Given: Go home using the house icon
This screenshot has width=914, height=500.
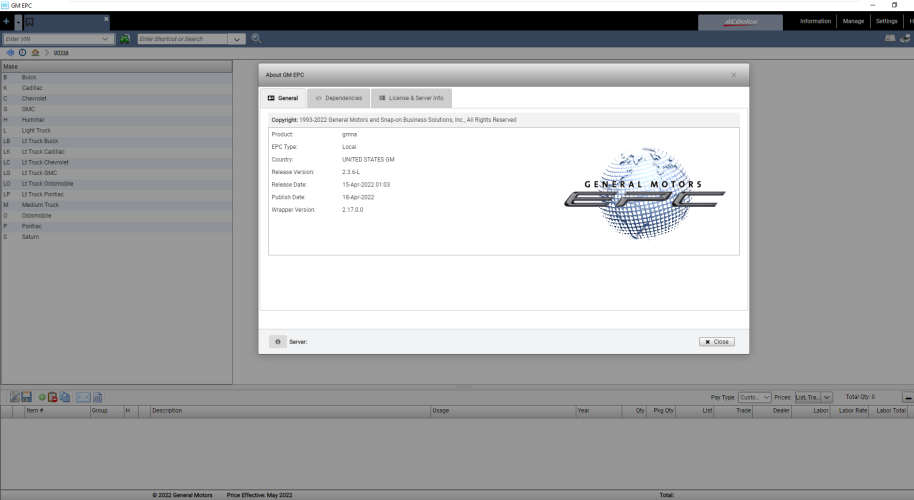Looking at the screenshot, I should pyautogui.click(x=35, y=52).
